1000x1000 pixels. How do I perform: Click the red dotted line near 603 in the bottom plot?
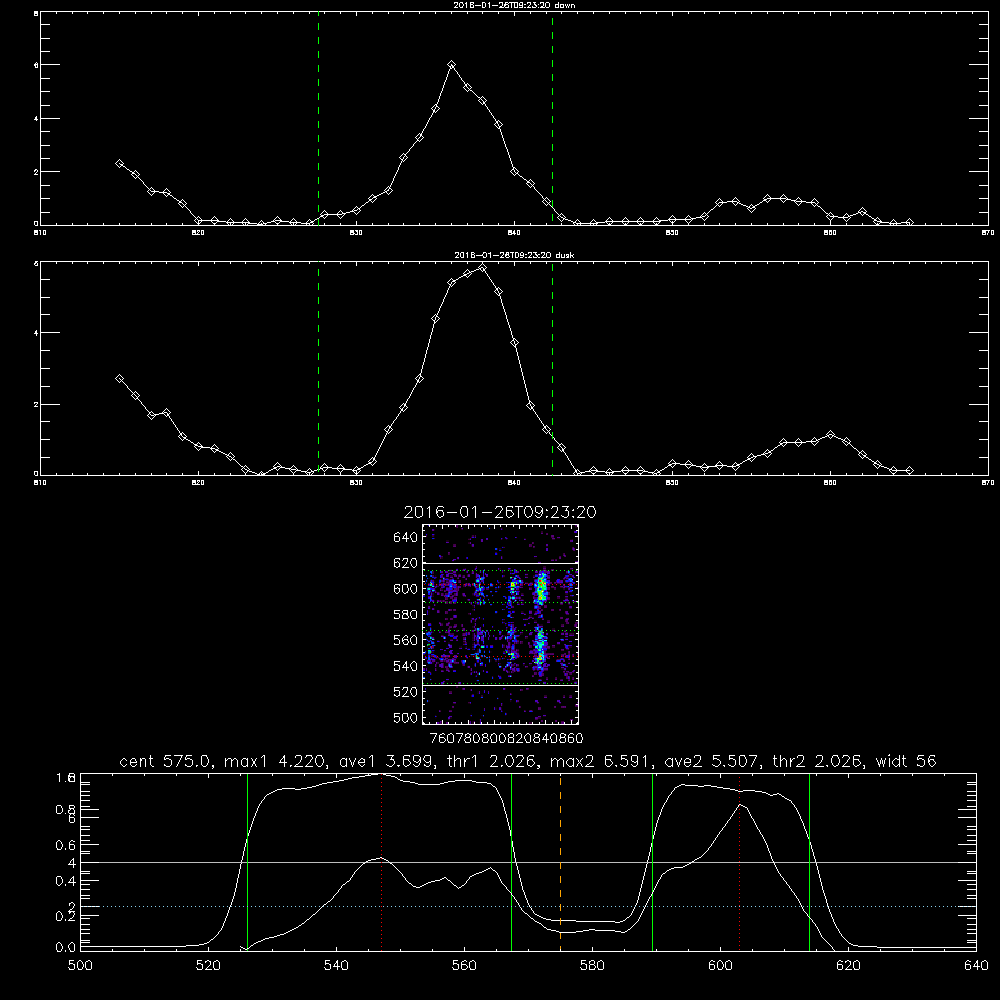click(x=740, y=861)
